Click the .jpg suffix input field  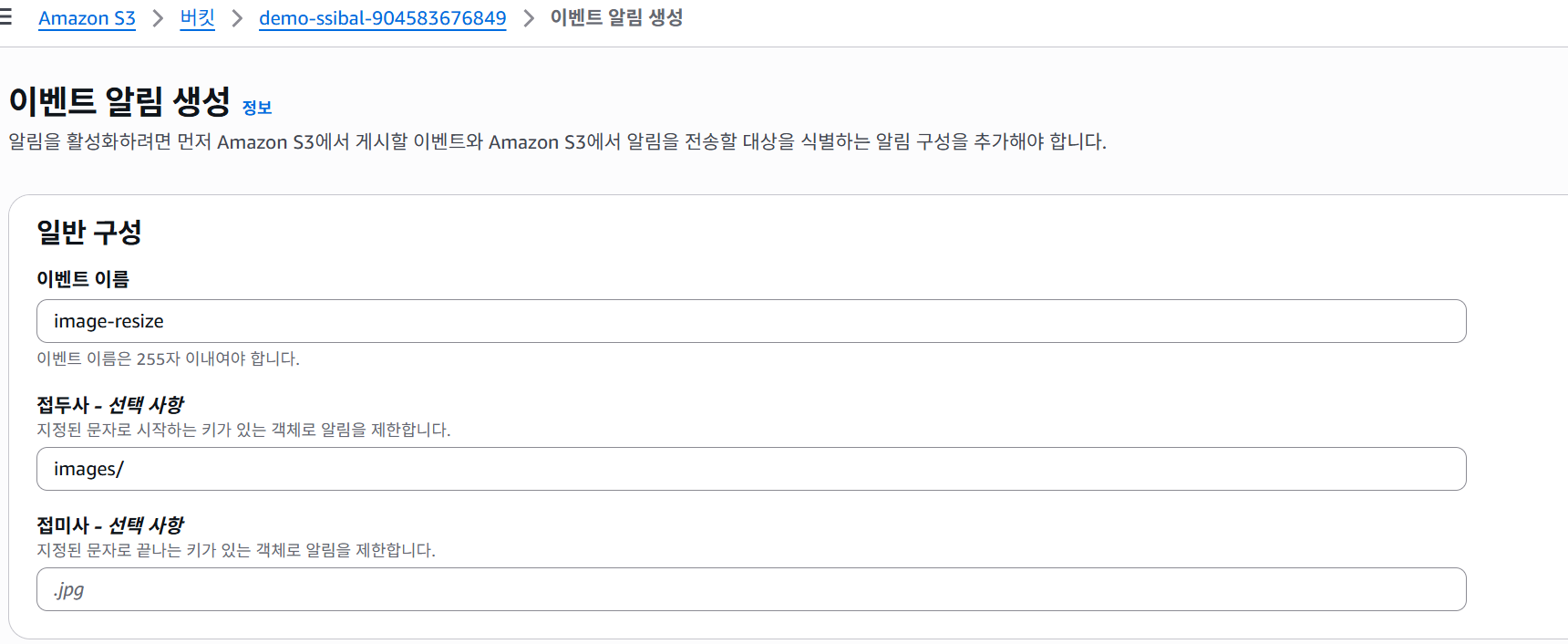point(751,589)
